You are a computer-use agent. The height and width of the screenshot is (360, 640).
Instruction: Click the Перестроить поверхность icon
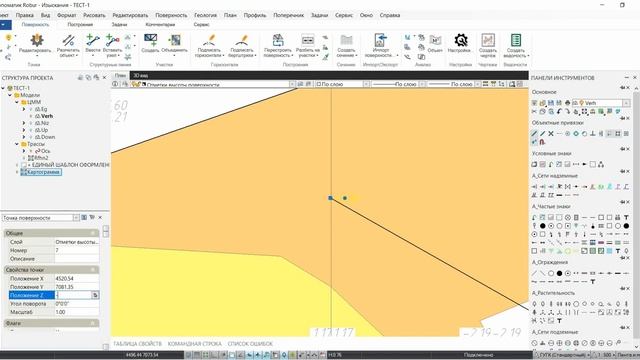pos(278,40)
